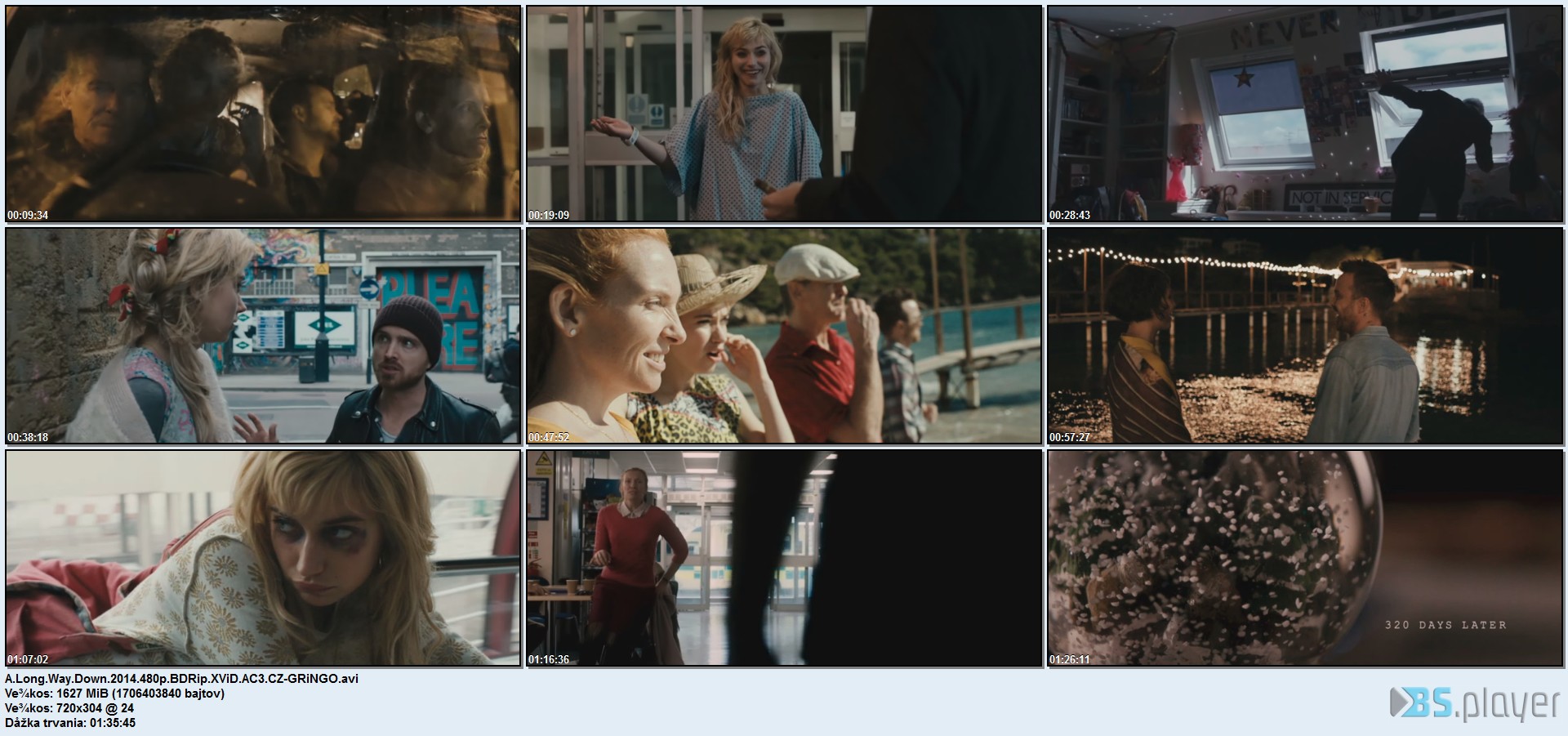1568x736 pixels.
Task: Click the 00:19:09 timestamp label
Action: (x=549, y=216)
